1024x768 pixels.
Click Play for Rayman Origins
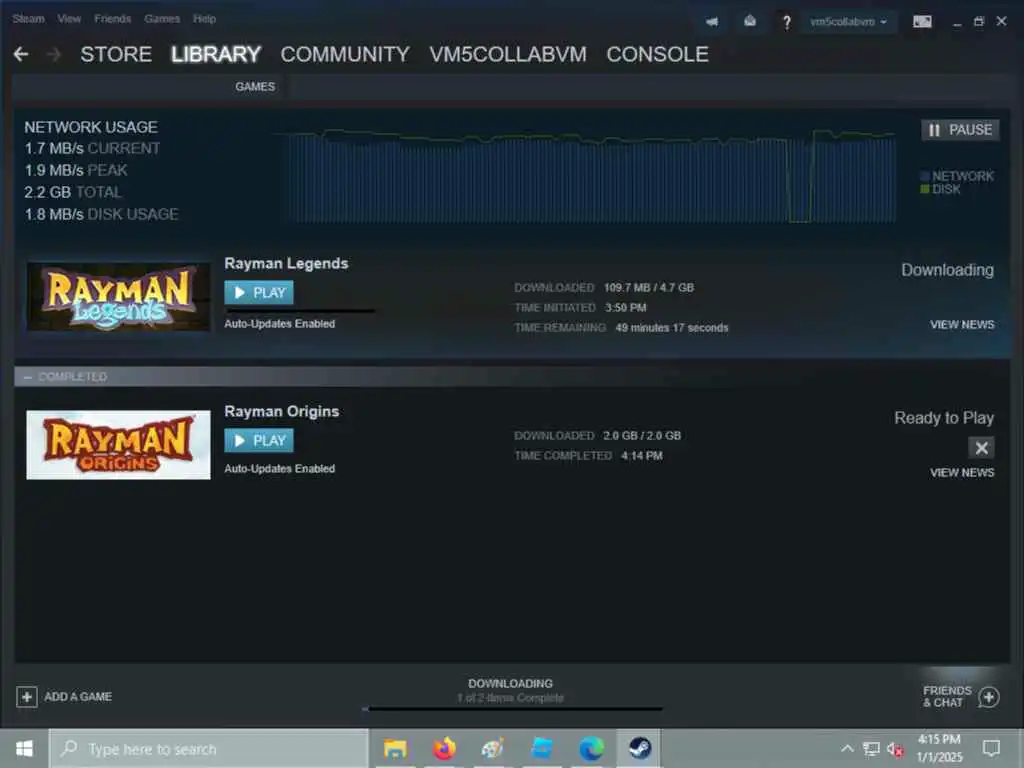coord(259,441)
